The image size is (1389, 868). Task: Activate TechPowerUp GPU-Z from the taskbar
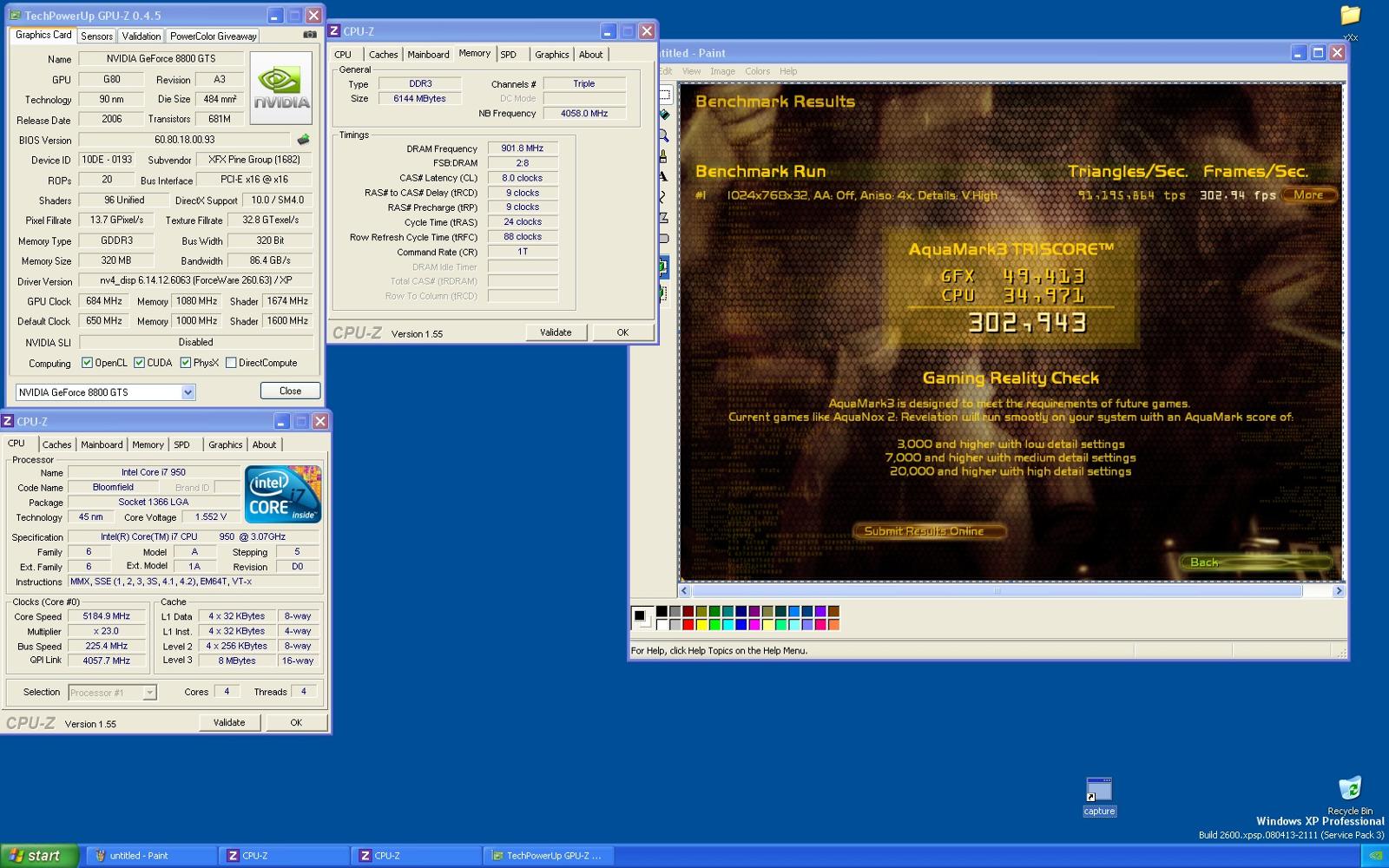point(549,855)
